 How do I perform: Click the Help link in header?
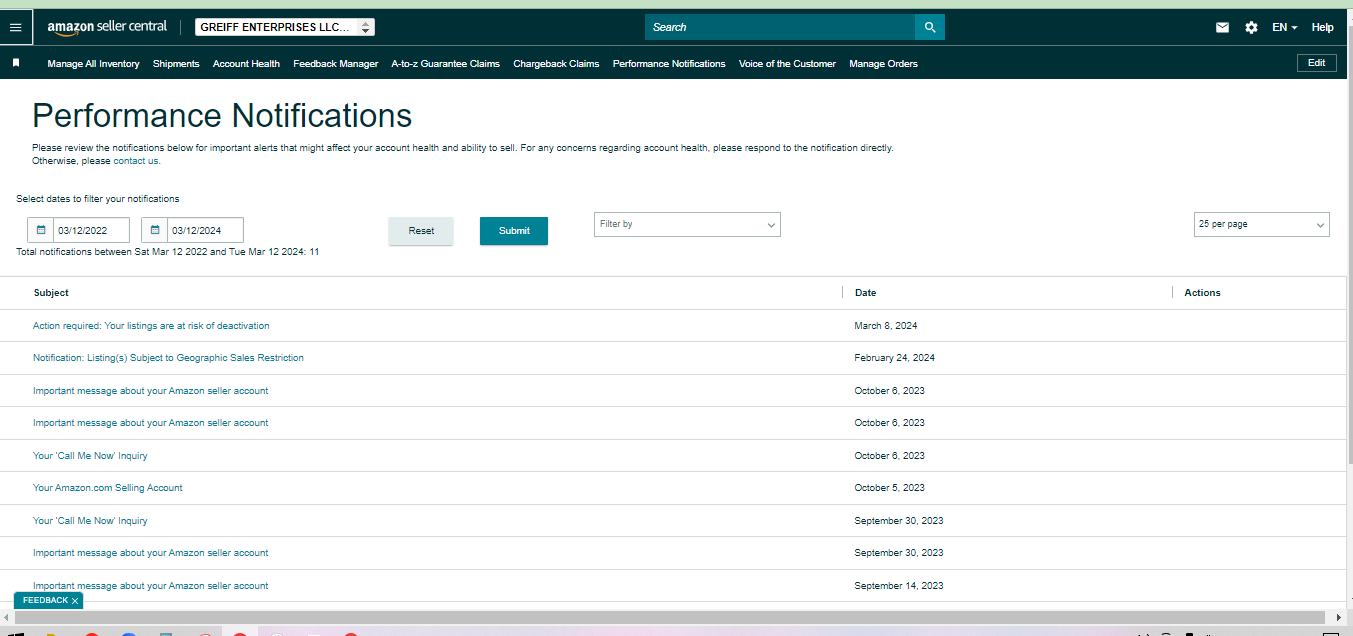pyautogui.click(x=1322, y=27)
